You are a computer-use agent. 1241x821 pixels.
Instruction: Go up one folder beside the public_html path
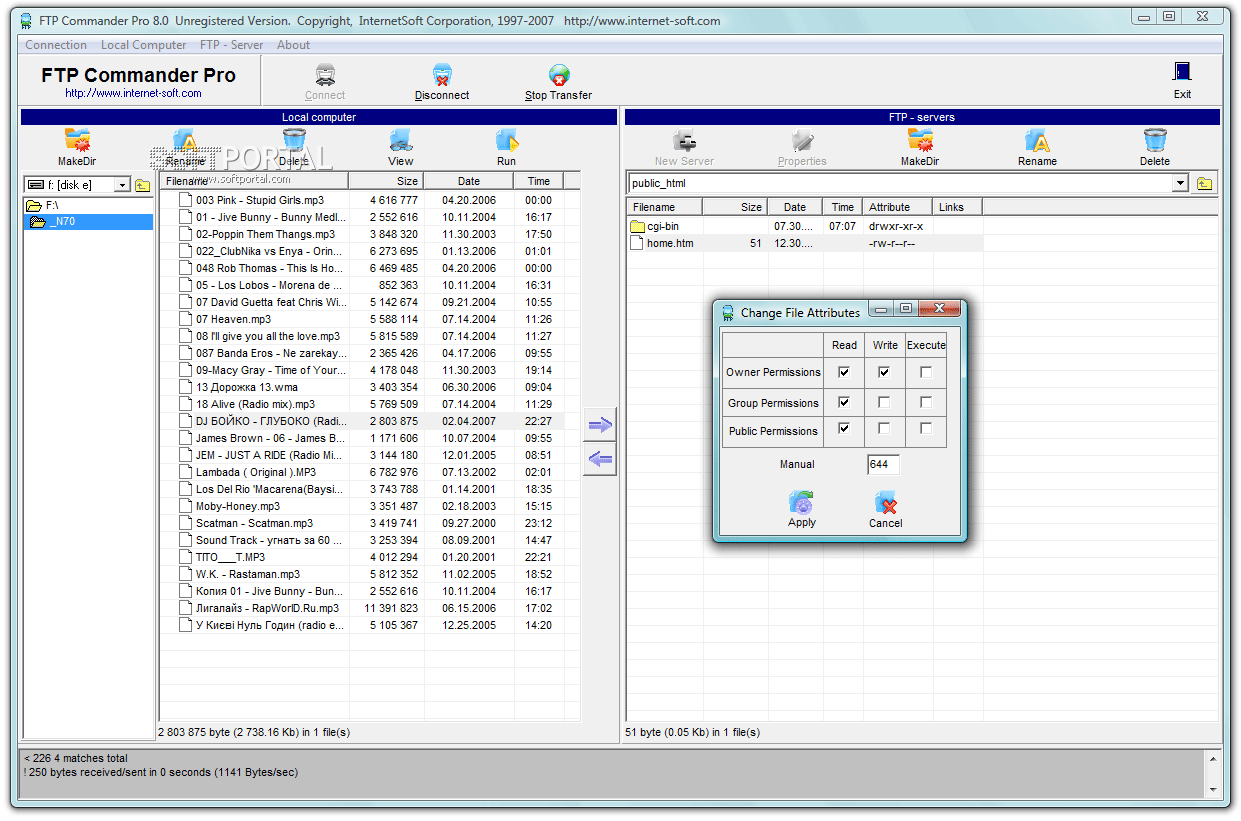[x=1204, y=183]
